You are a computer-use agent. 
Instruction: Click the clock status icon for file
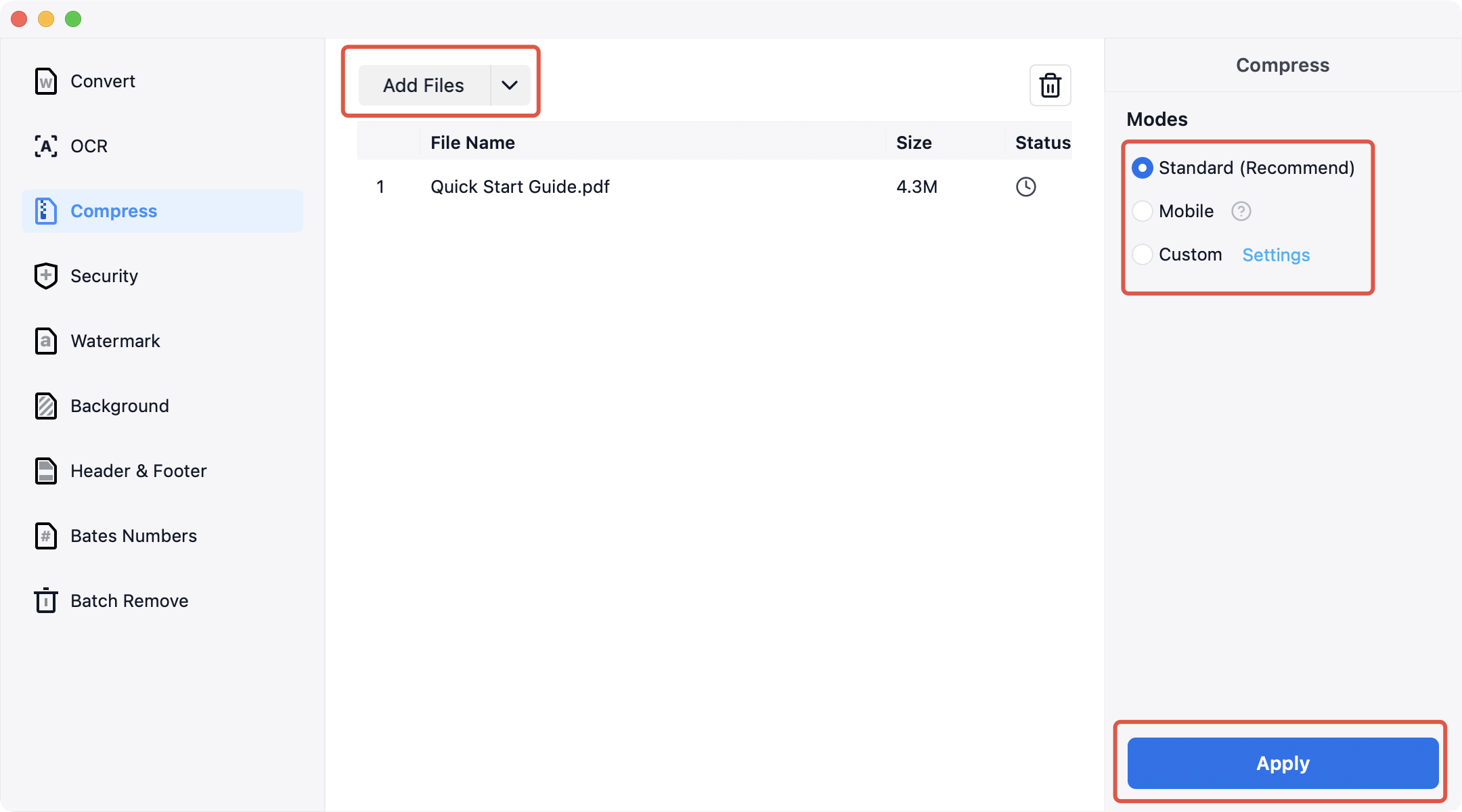(1025, 187)
